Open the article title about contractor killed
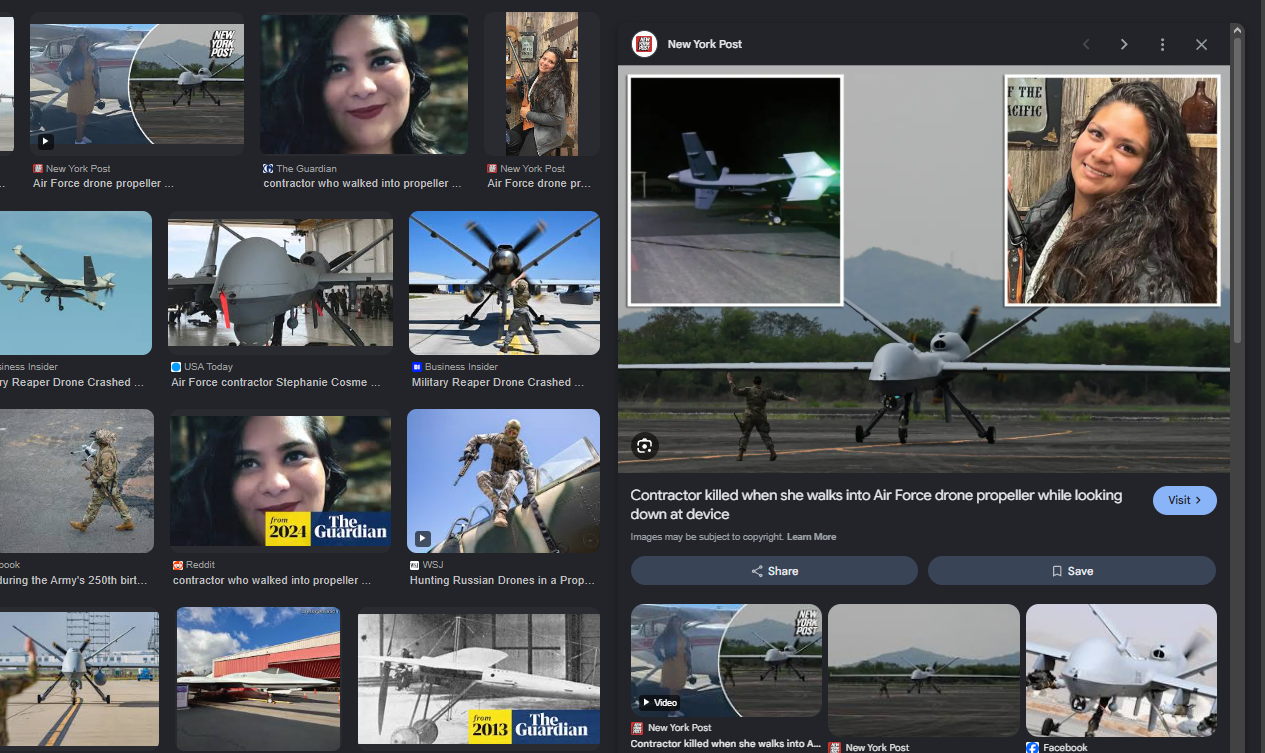Screen dimensions: 1265x753 point(876,505)
